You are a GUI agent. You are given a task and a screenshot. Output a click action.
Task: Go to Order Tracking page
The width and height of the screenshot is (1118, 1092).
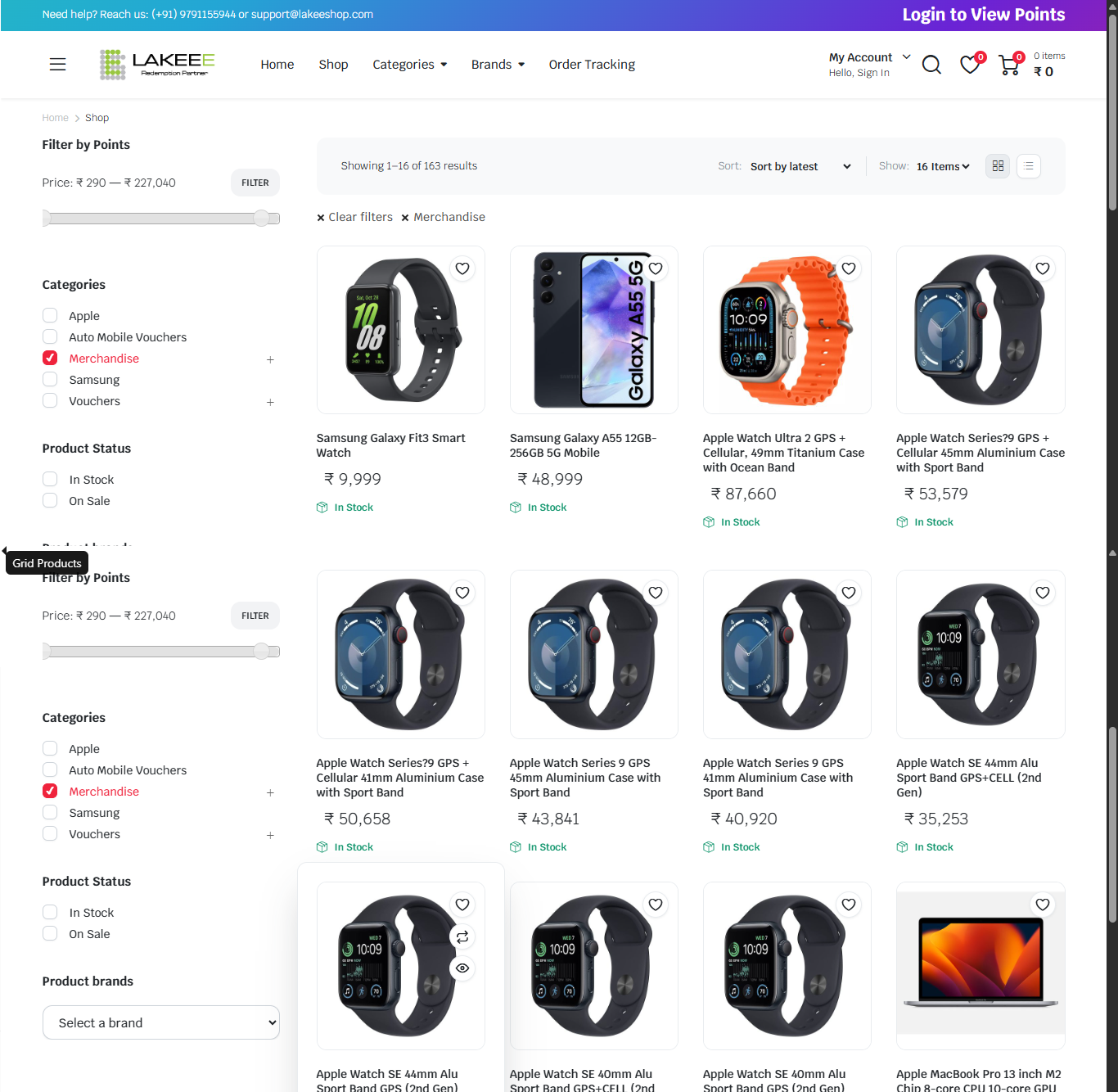pyautogui.click(x=592, y=65)
